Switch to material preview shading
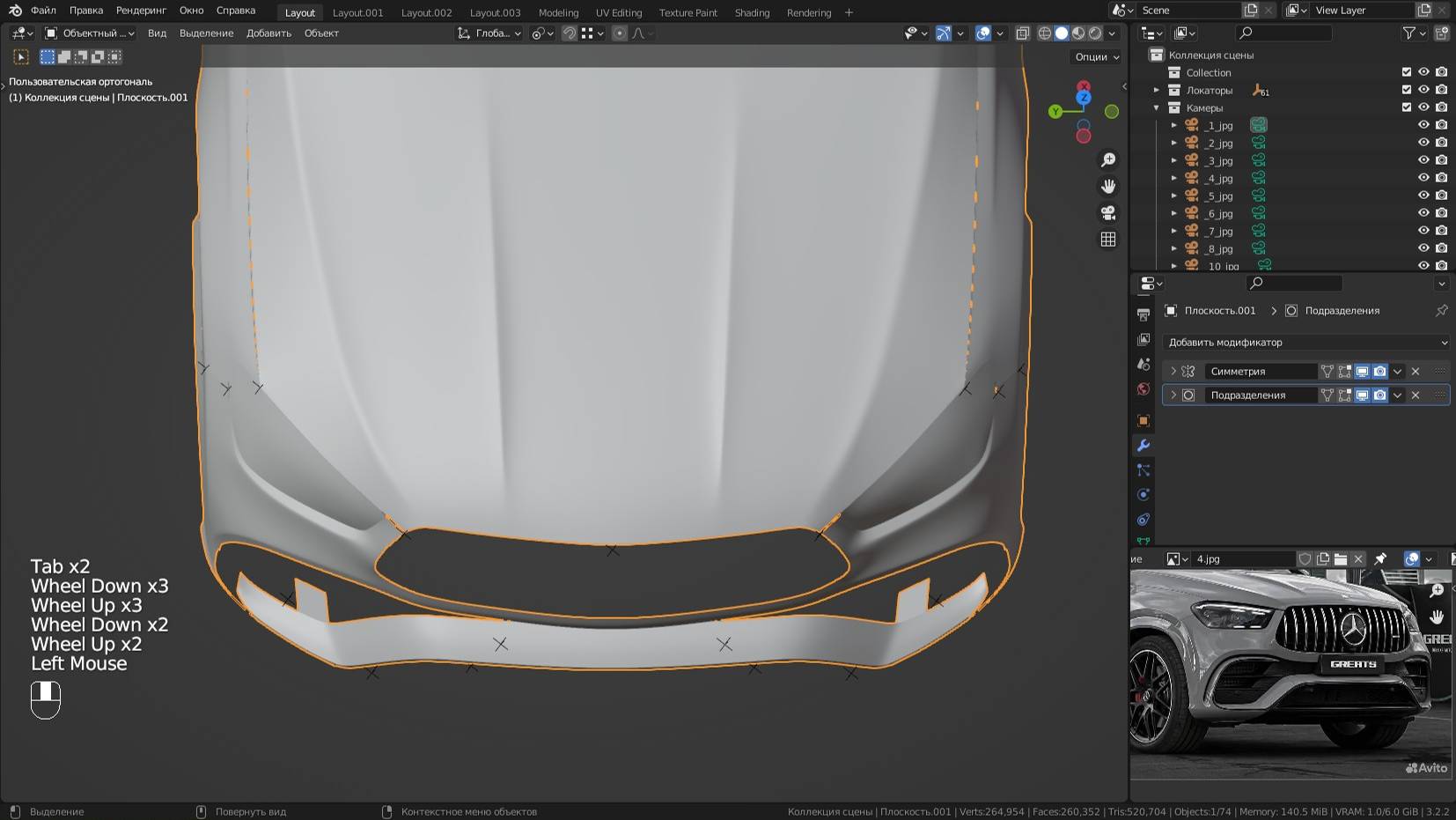 pyautogui.click(x=1078, y=33)
